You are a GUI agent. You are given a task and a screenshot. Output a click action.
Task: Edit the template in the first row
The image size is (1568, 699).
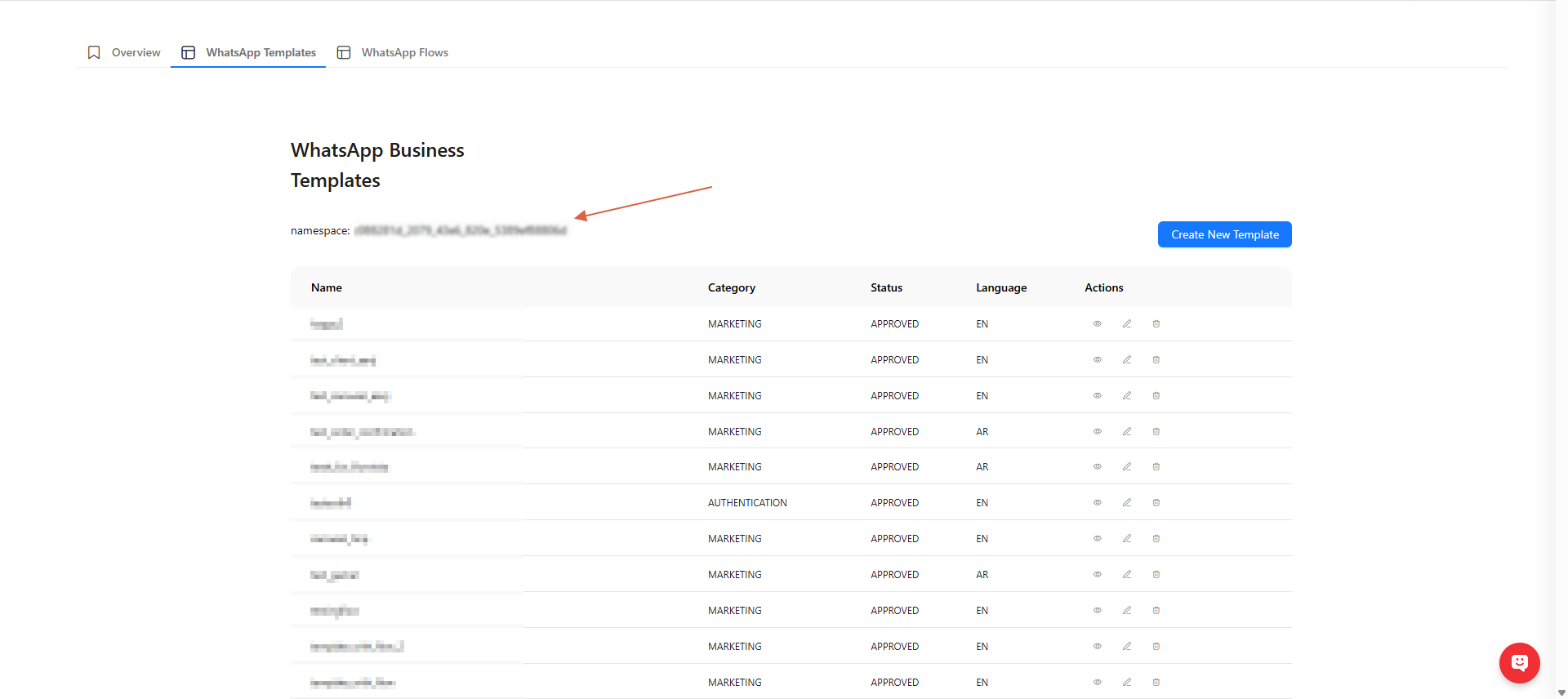[x=1127, y=324]
